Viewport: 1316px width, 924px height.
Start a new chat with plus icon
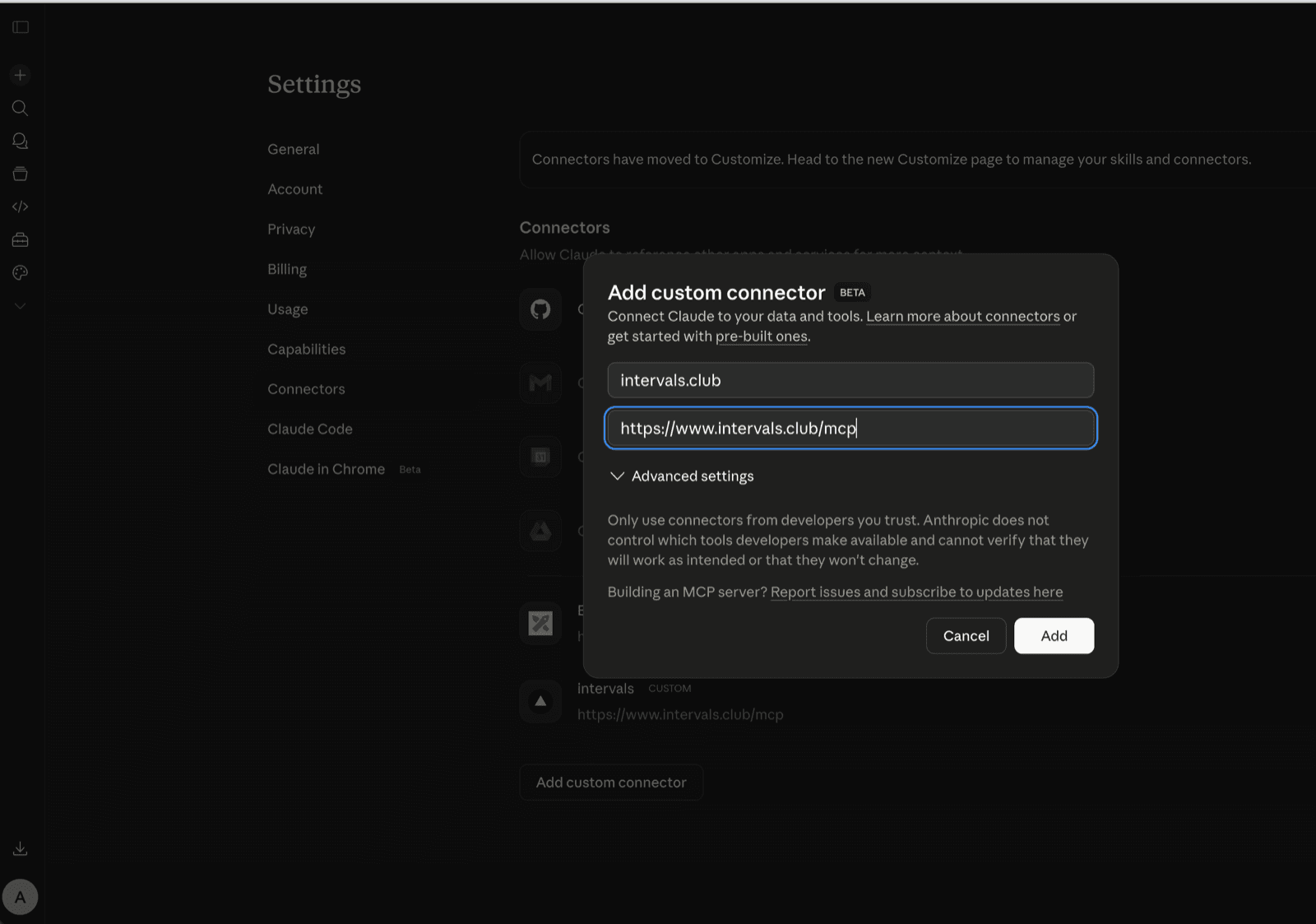[21, 75]
